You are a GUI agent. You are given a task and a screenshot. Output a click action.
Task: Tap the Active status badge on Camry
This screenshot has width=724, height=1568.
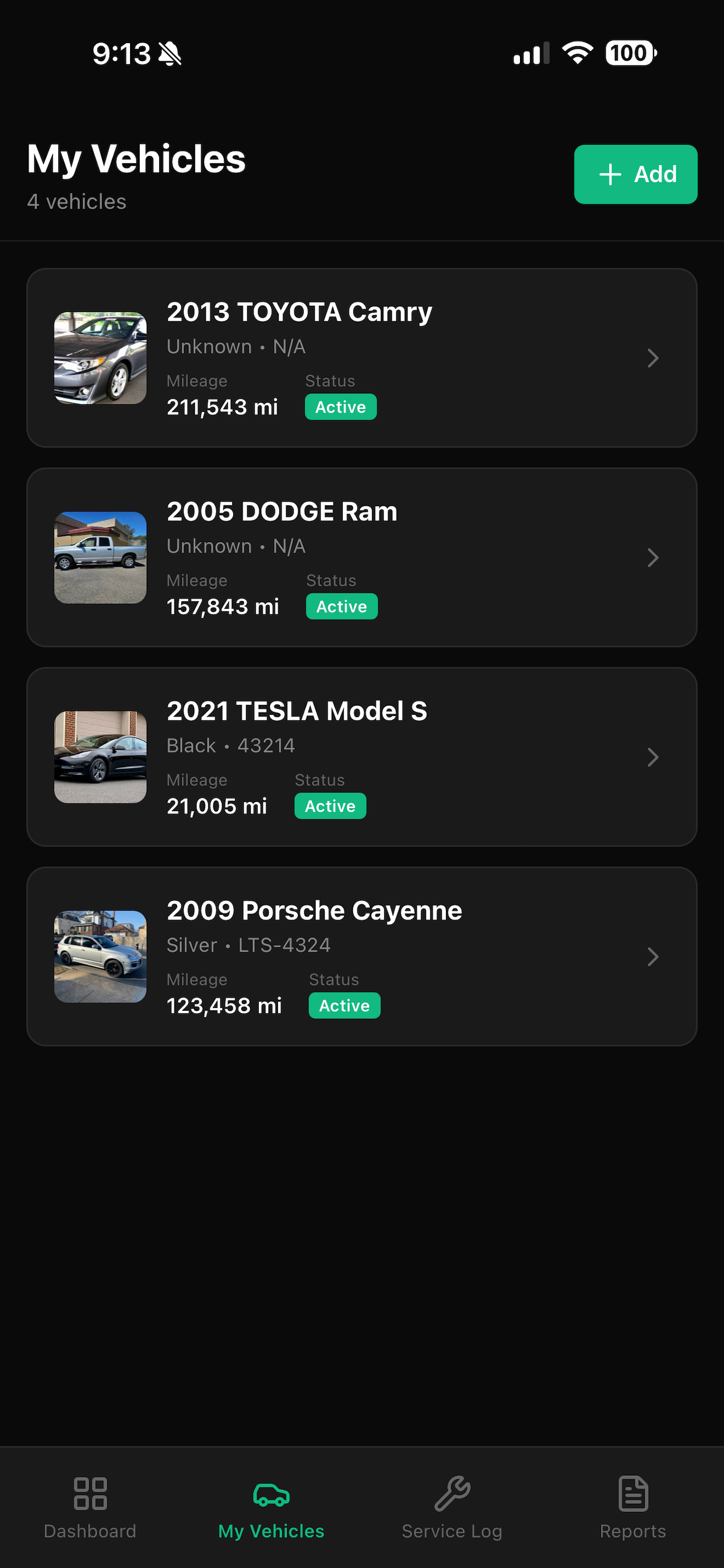pos(340,407)
